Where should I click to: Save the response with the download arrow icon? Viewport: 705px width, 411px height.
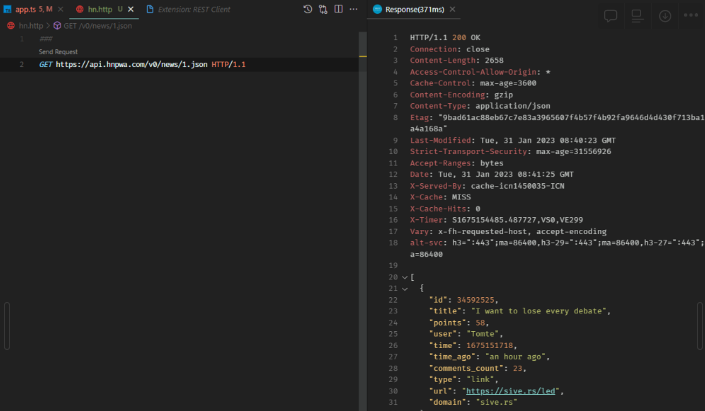pos(665,16)
